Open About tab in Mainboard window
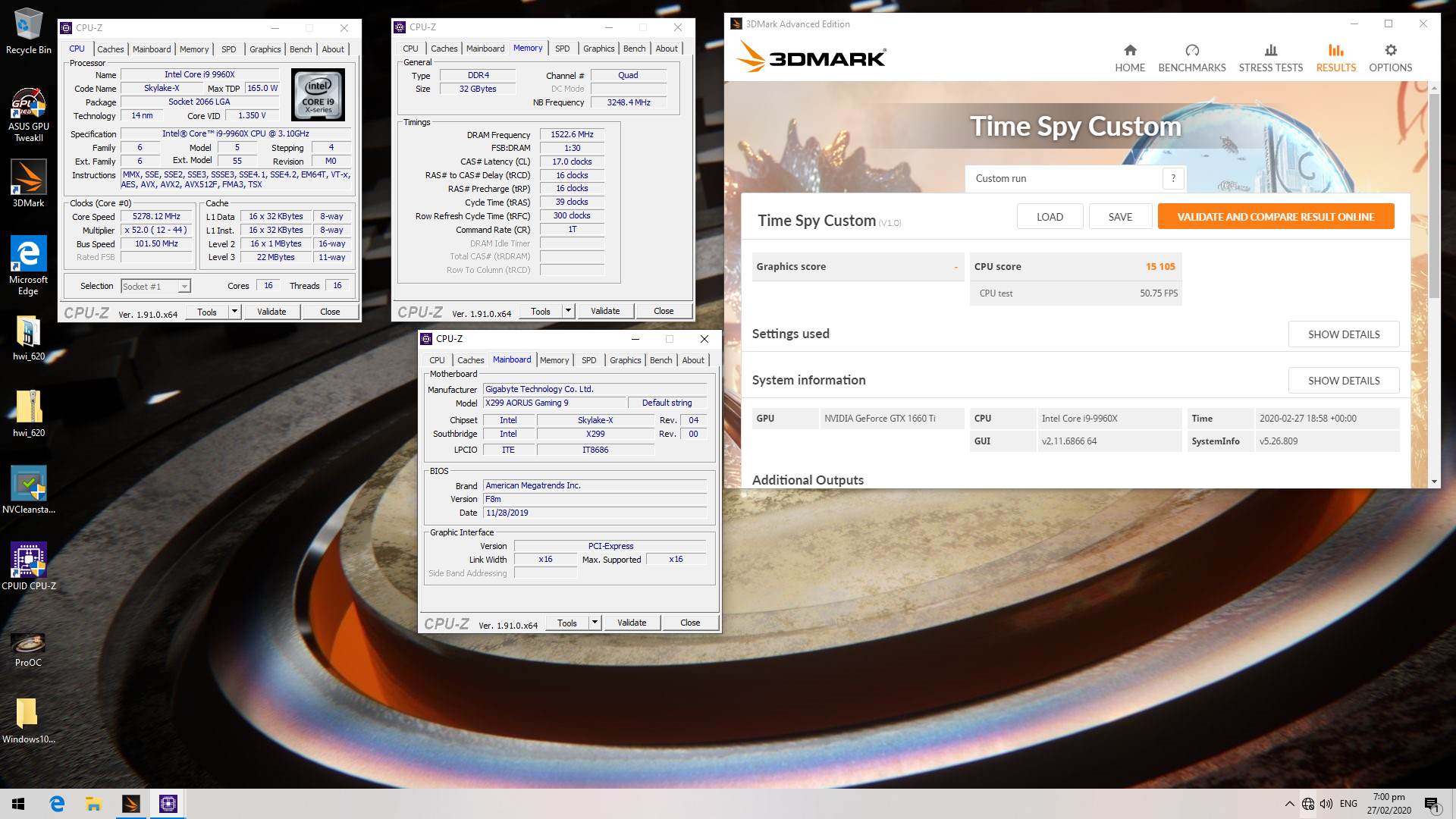The image size is (1456, 819). 692,360
